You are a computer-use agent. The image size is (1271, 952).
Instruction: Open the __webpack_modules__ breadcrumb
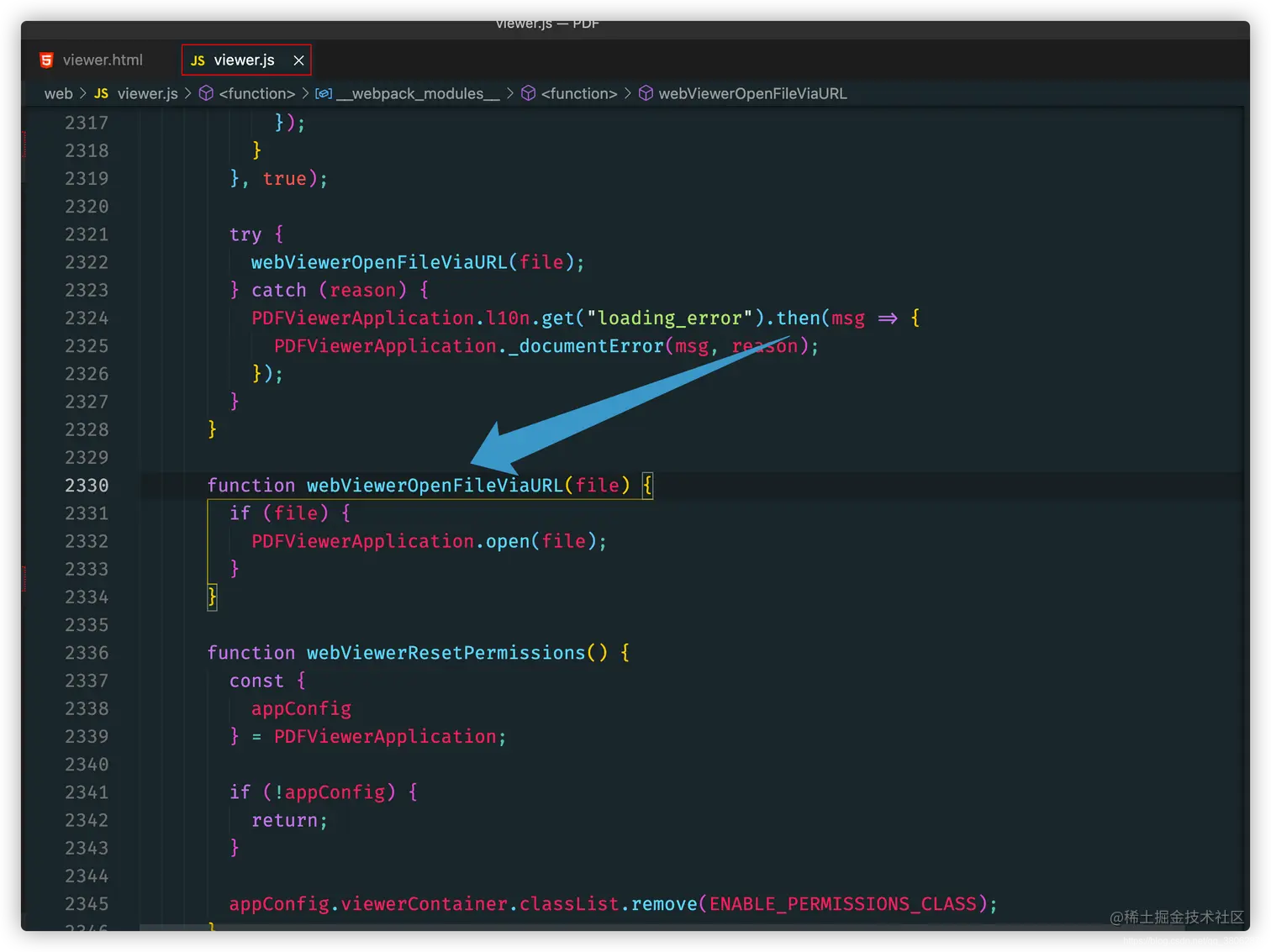(x=418, y=93)
